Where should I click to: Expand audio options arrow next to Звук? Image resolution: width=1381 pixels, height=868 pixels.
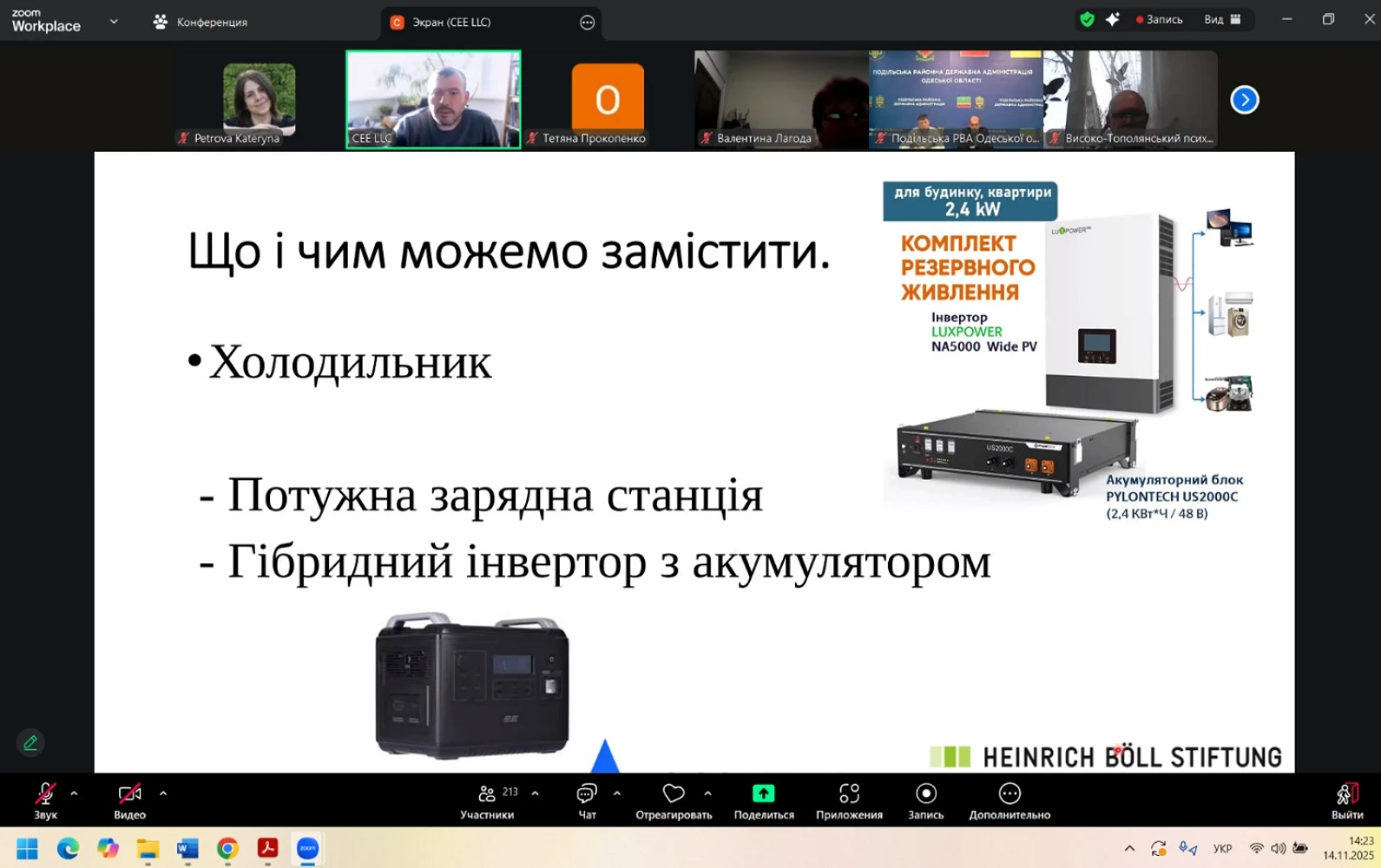tap(74, 793)
